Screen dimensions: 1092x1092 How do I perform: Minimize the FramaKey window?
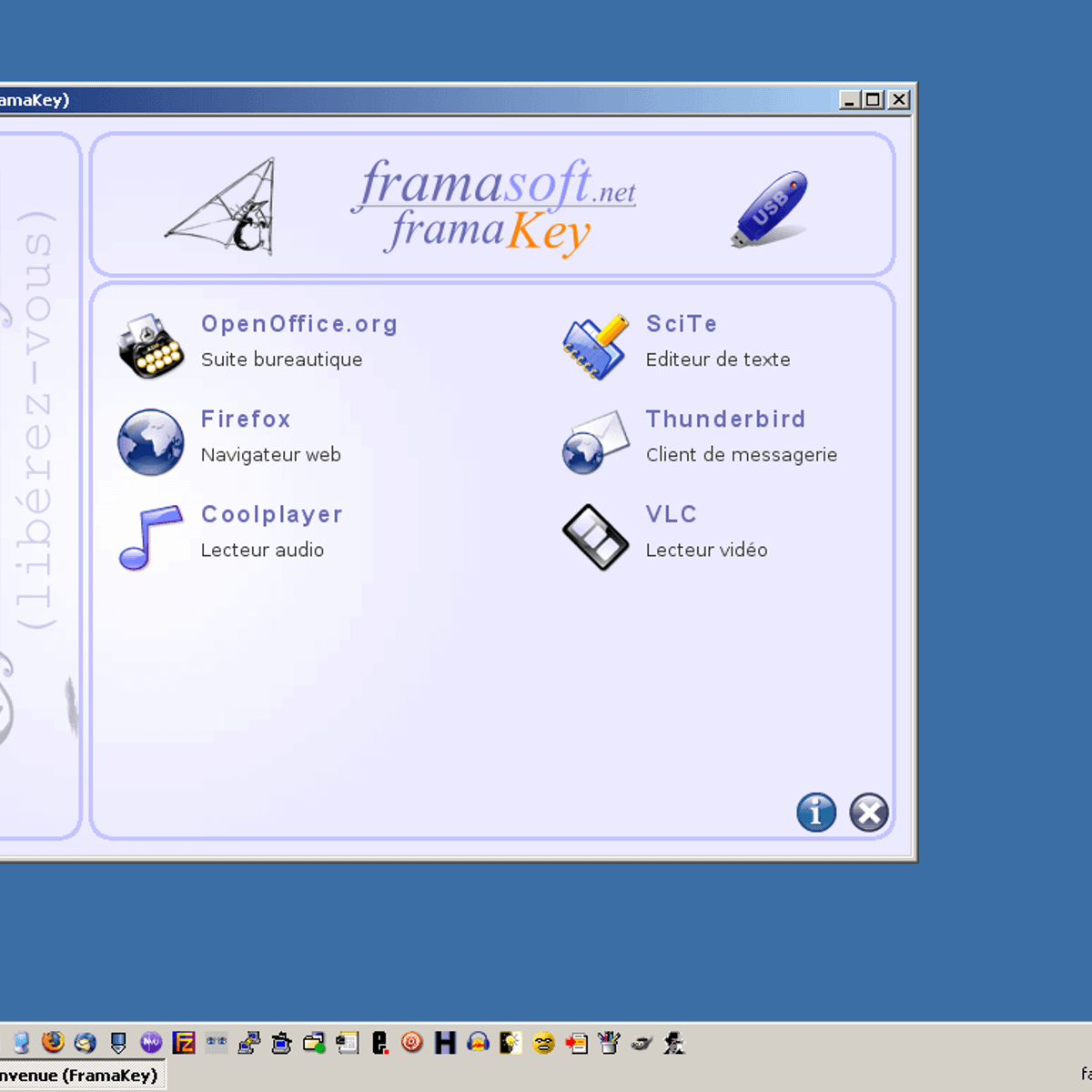849,100
